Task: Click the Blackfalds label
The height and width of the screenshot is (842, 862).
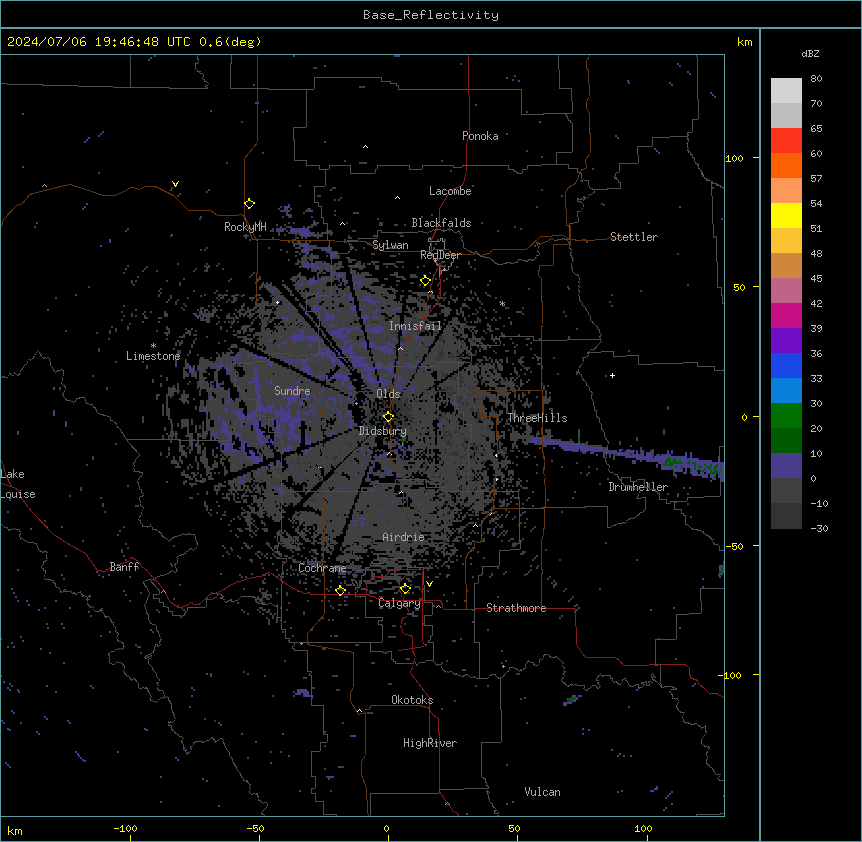Action: click(441, 223)
